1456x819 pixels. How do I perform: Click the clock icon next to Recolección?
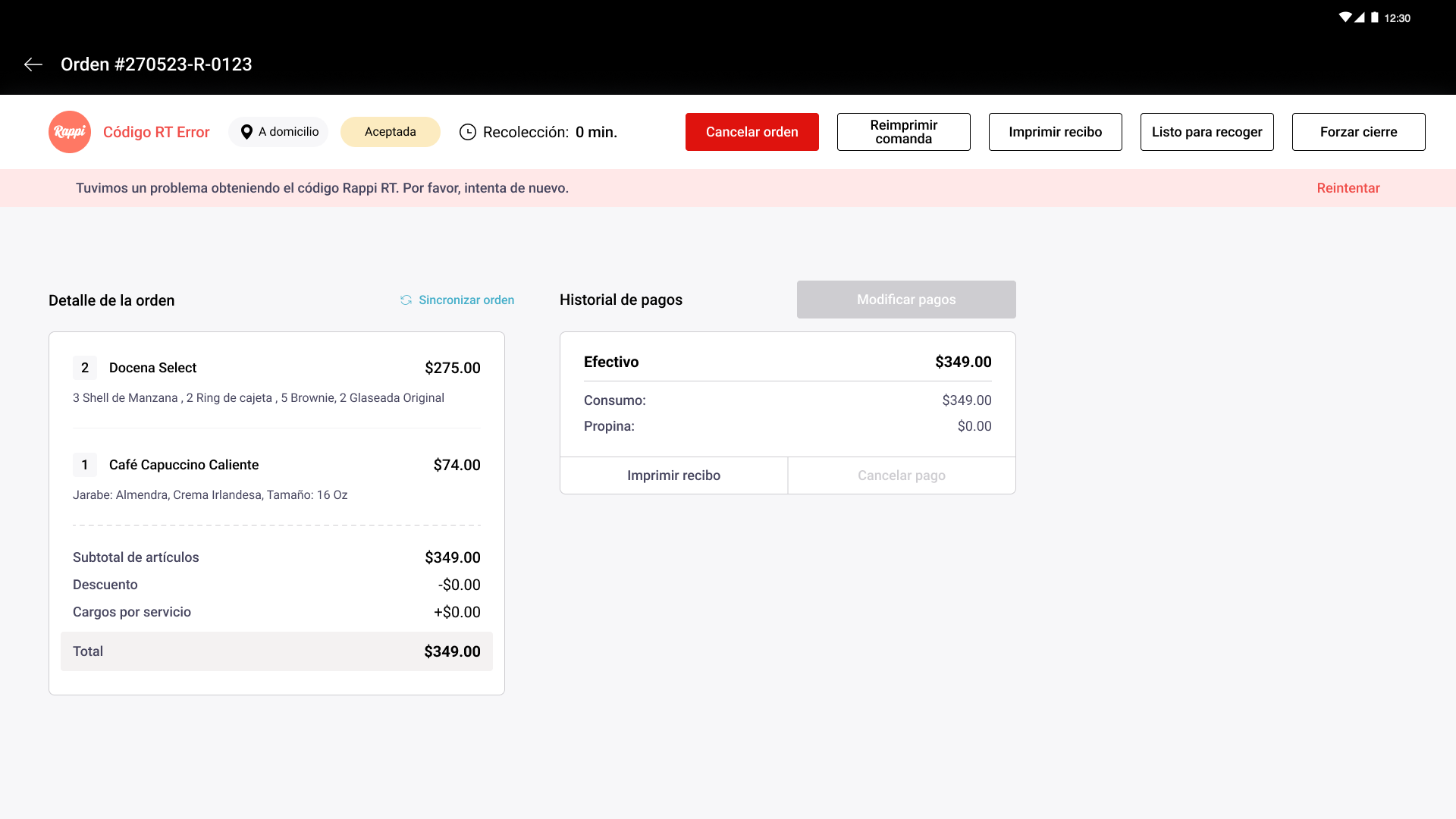click(x=468, y=132)
